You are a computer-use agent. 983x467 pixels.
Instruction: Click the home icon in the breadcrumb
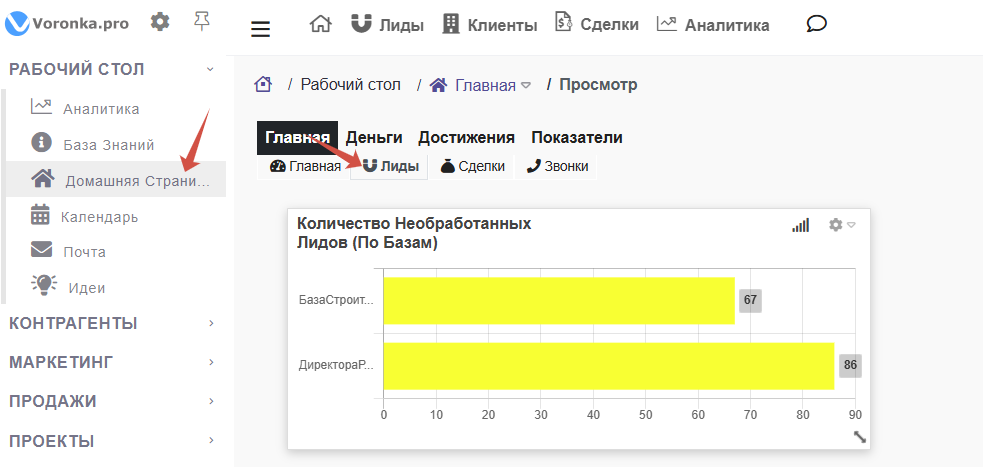pyautogui.click(x=263, y=85)
